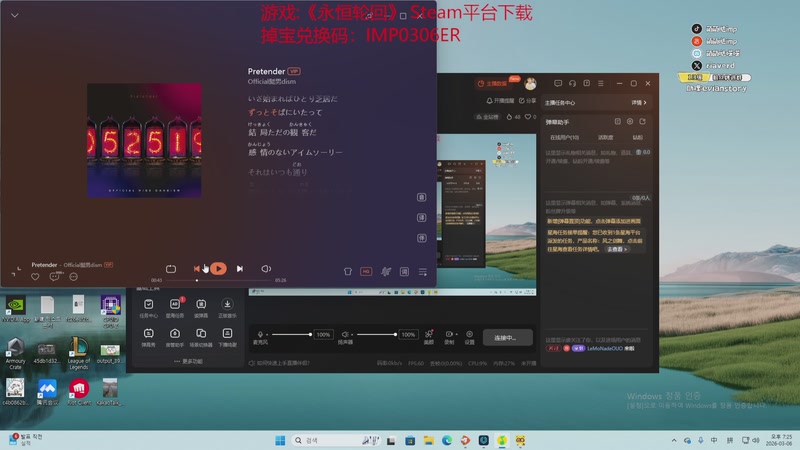The width and height of the screenshot is (800, 450).
Task: Switch to the third tab beside 活跃度
Action: coord(637,137)
